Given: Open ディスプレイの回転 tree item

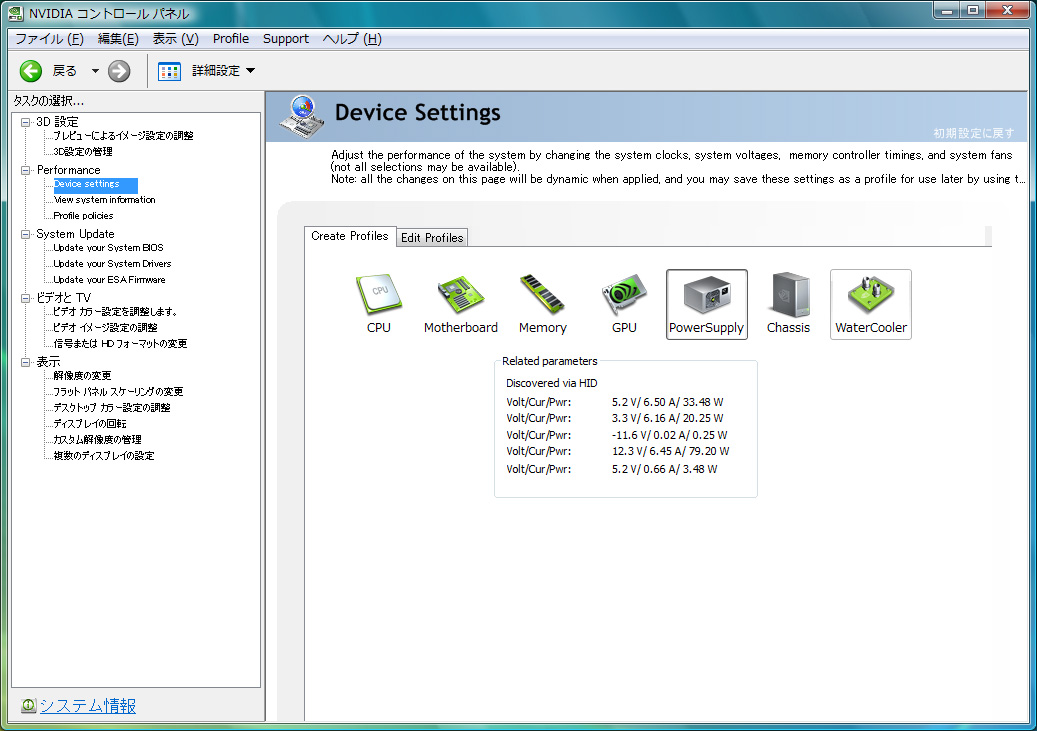Looking at the screenshot, I should (90, 423).
